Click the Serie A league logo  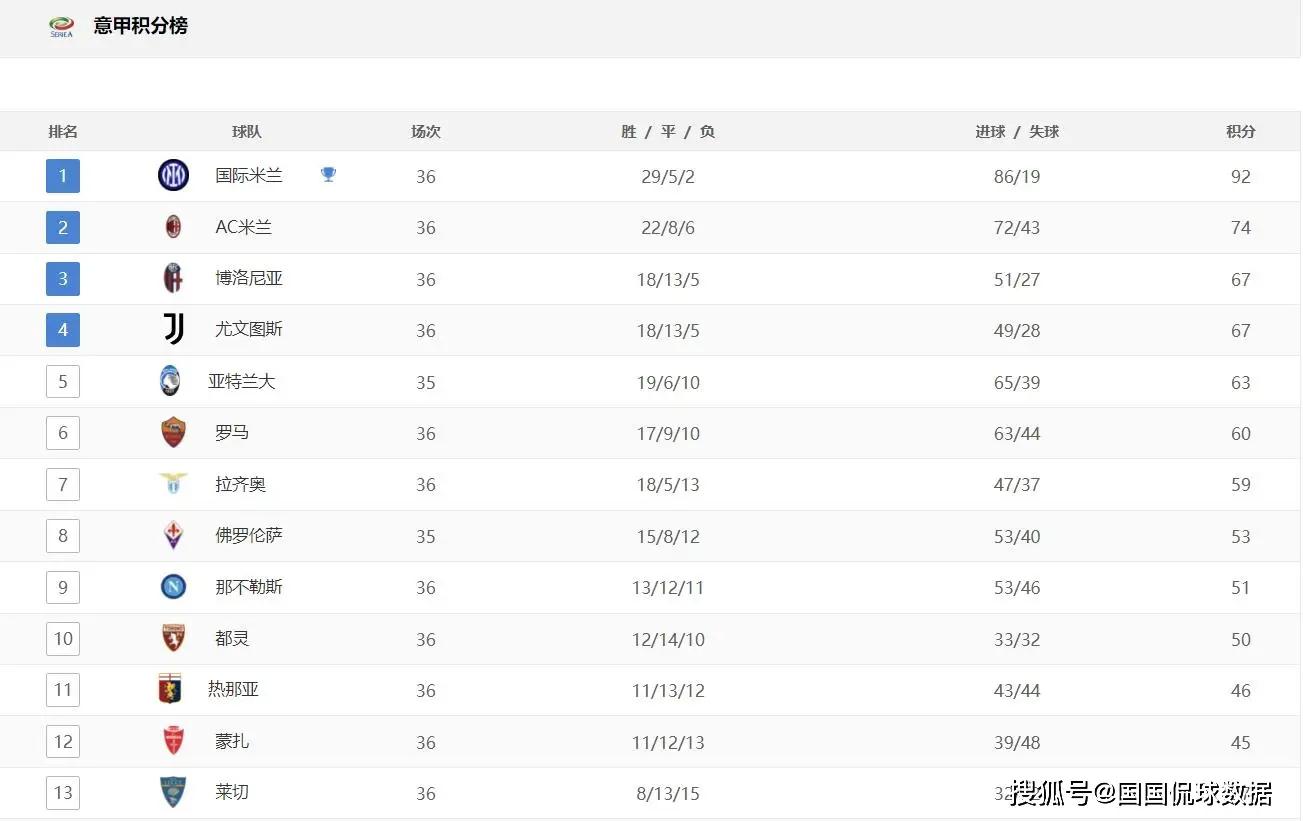(x=62, y=27)
